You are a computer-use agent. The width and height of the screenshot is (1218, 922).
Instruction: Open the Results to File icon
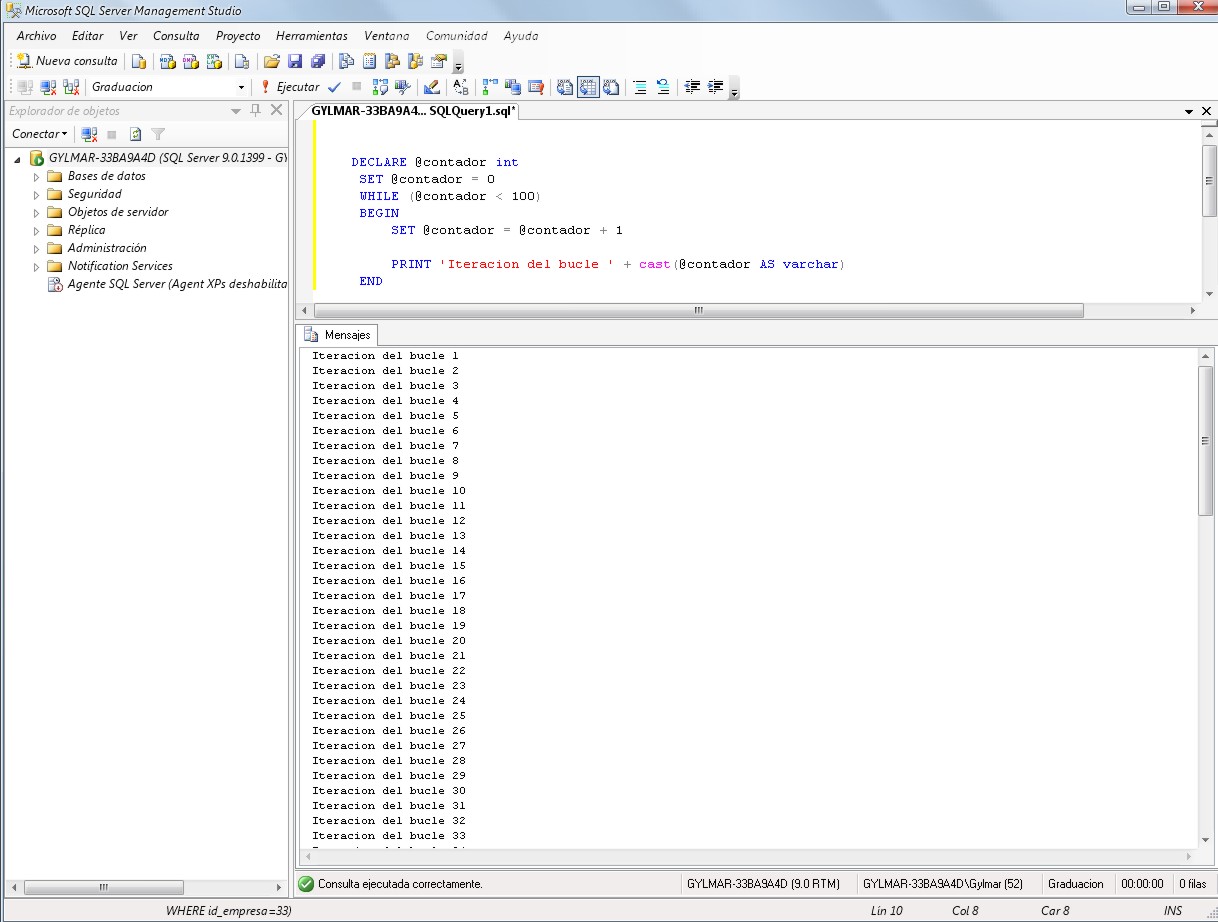pos(611,87)
